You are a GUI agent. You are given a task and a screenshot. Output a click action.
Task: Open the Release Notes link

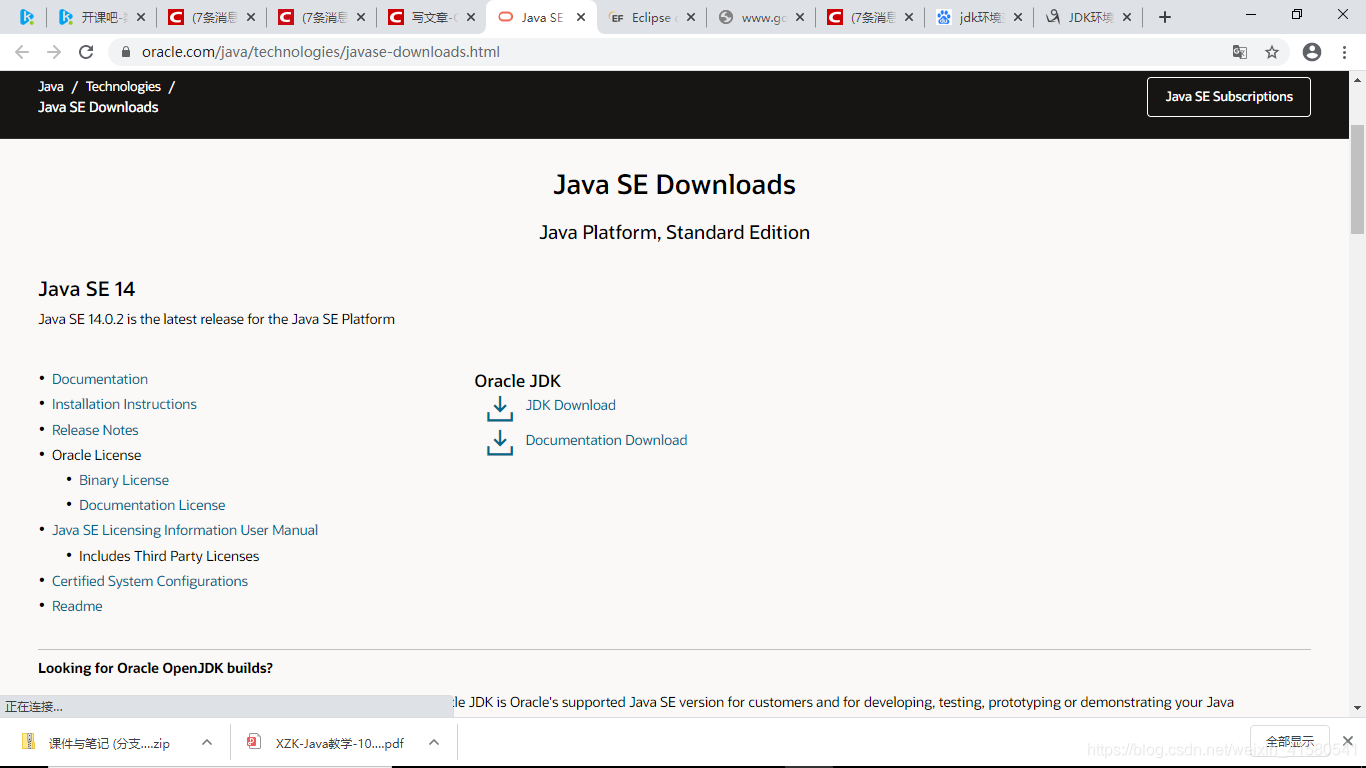(x=95, y=430)
